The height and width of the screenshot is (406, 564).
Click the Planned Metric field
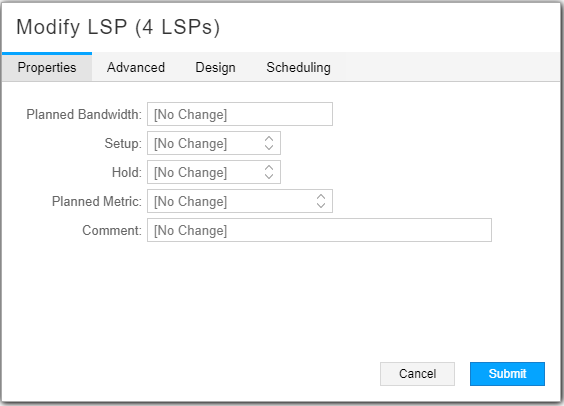point(240,201)
